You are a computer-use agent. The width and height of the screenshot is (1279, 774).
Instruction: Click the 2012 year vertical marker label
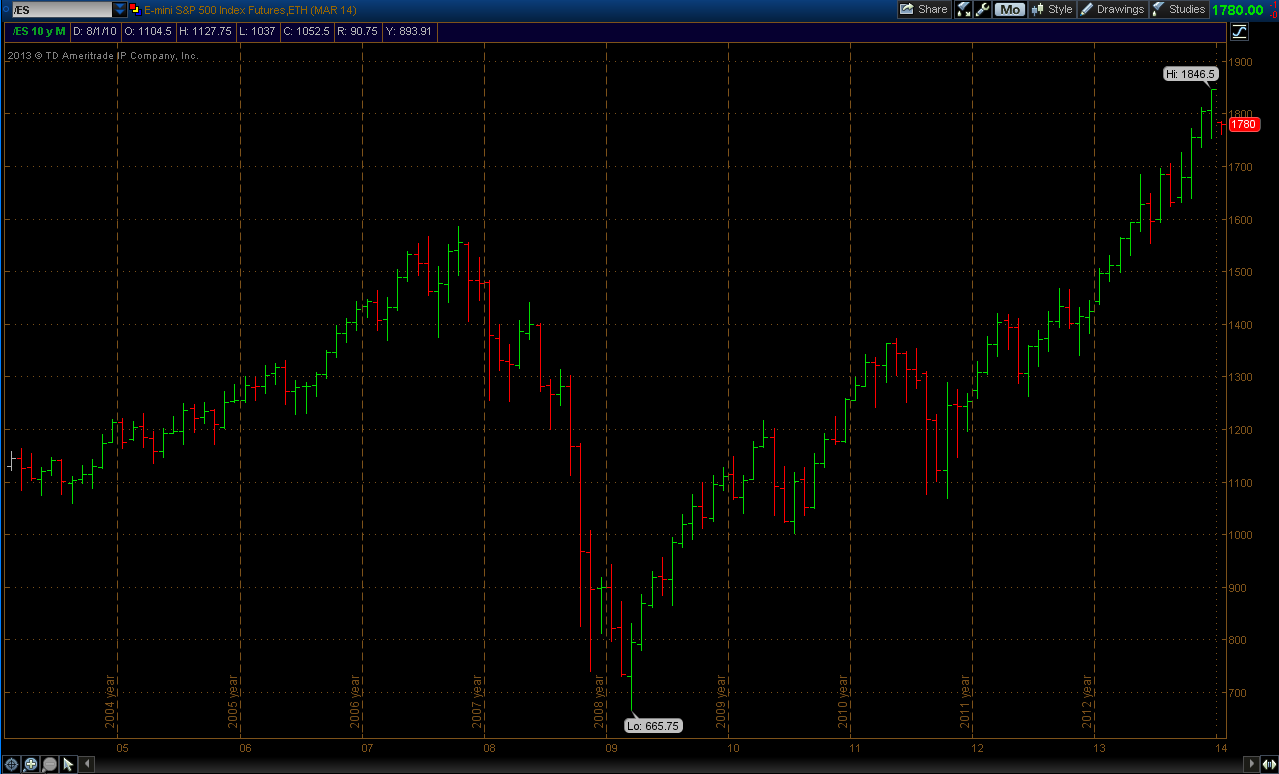(1087, 701)
